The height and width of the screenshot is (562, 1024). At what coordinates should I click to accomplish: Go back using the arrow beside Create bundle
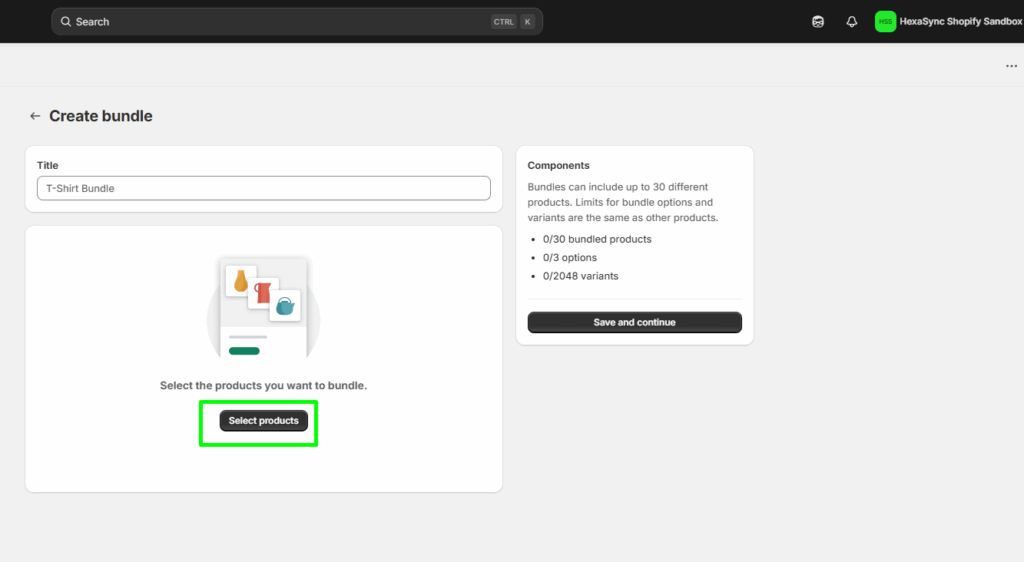tap(35, 116)
